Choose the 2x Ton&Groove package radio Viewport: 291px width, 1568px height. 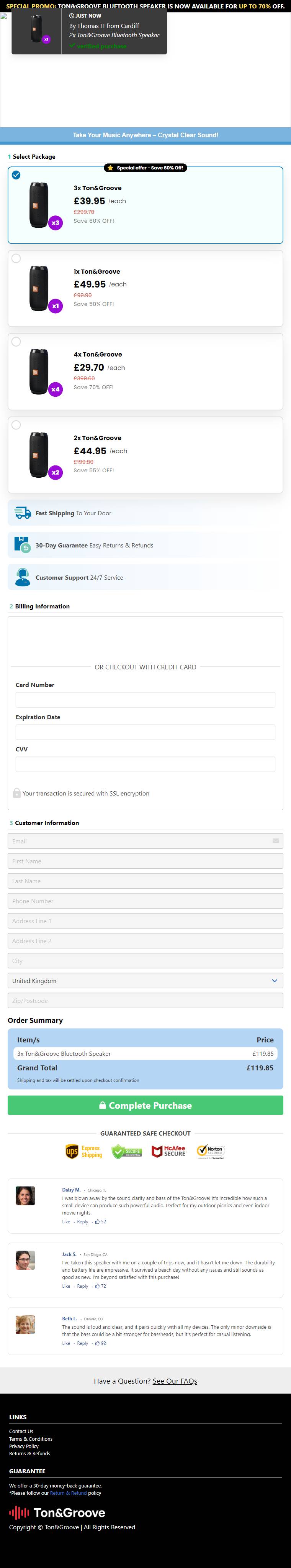click(16, 425)
